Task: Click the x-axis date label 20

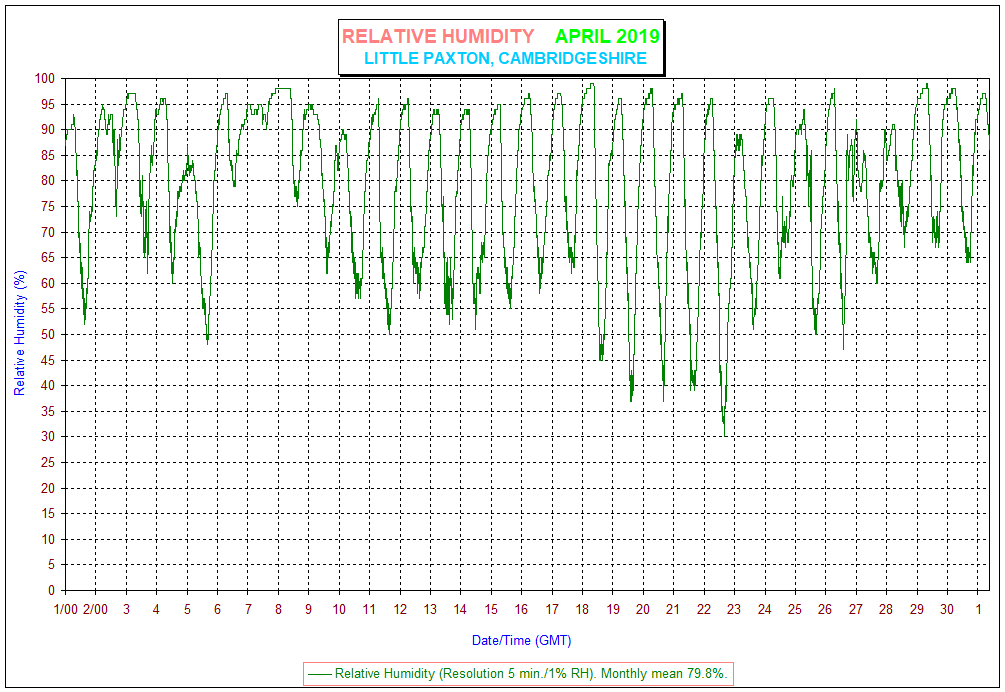Action: click(643, 609)
